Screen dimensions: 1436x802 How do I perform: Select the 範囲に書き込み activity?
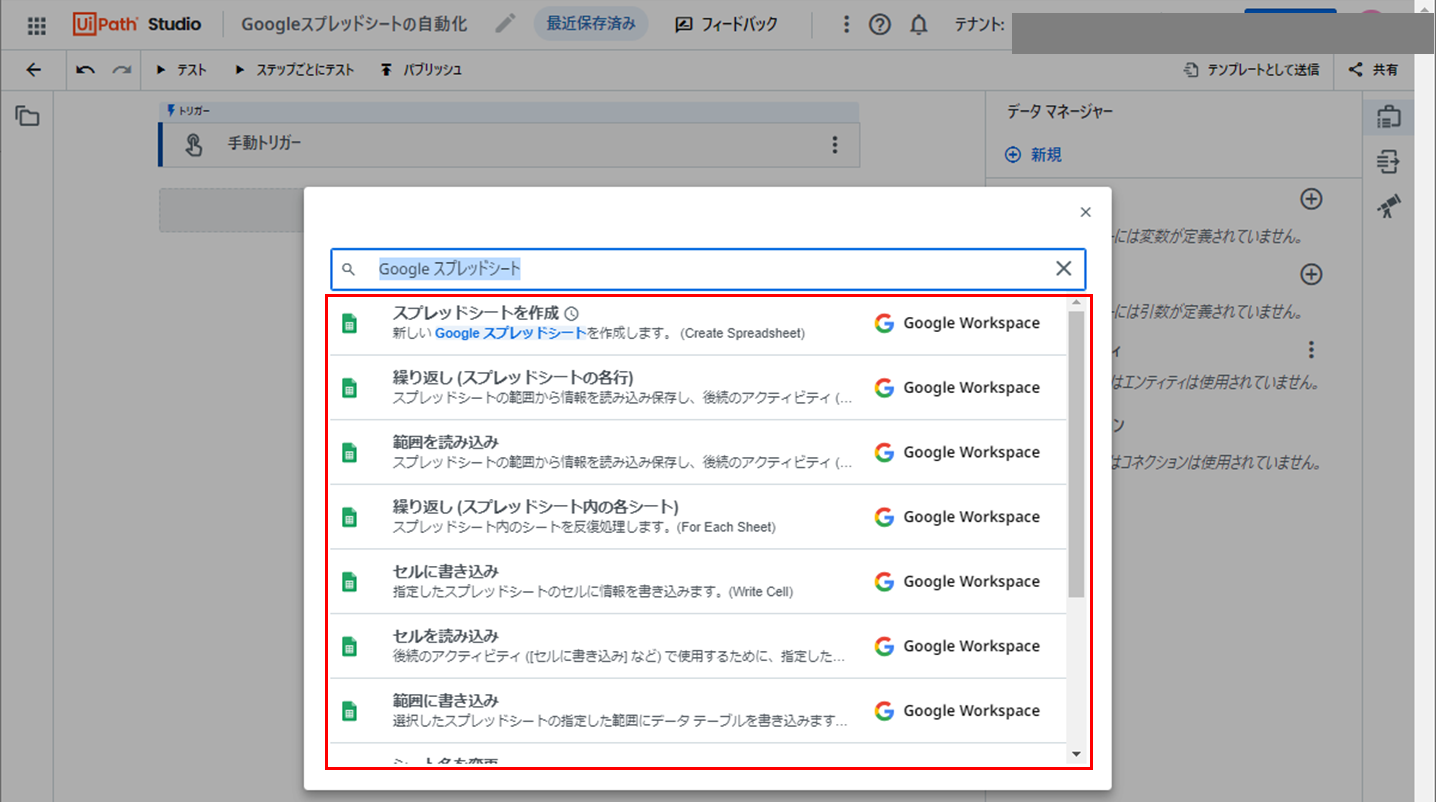pos(698,711)
